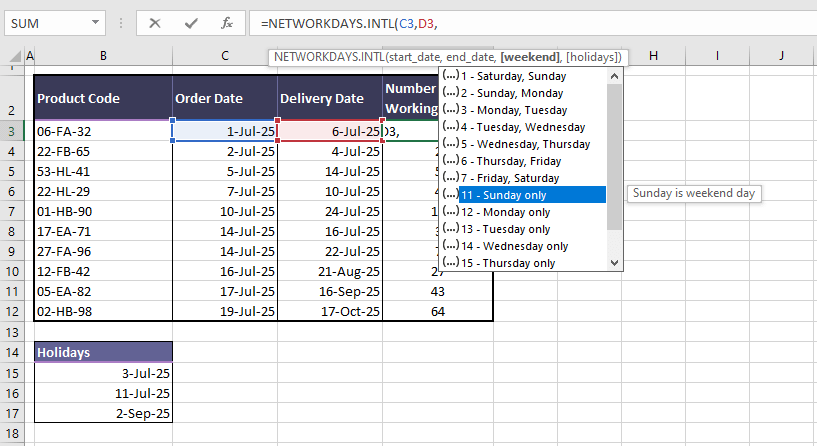Click the Product Code header cell
Viewport: 817px width, 446px height.
tap(103, 98)
